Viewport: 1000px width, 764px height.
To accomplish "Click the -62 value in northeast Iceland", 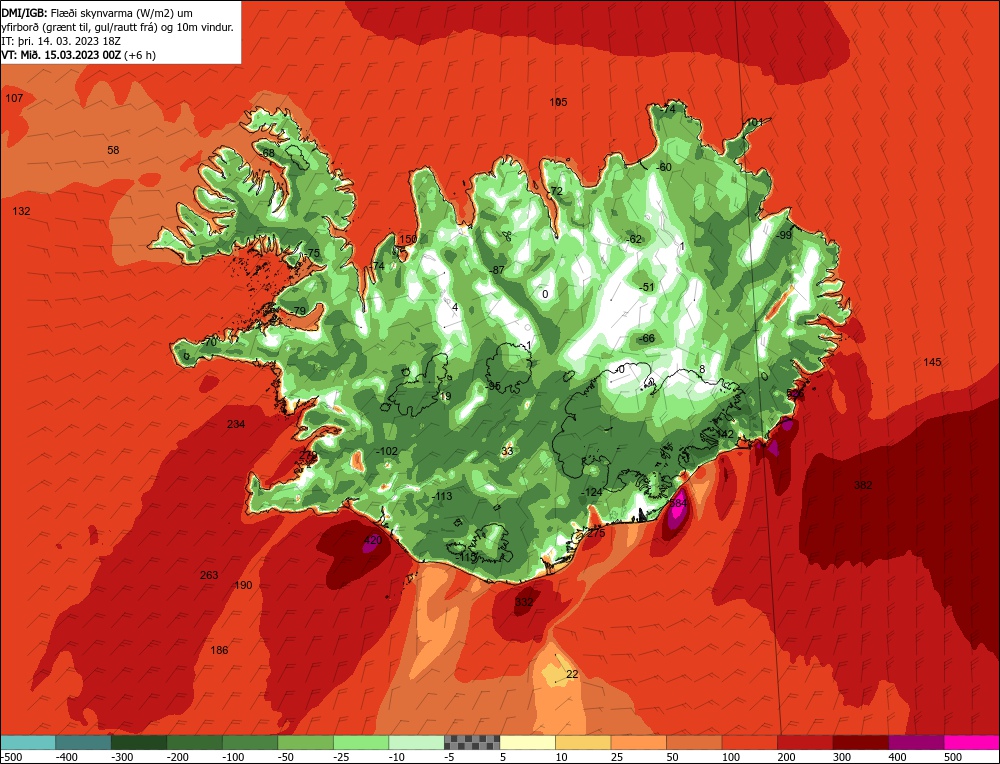I will click(635, 240).
